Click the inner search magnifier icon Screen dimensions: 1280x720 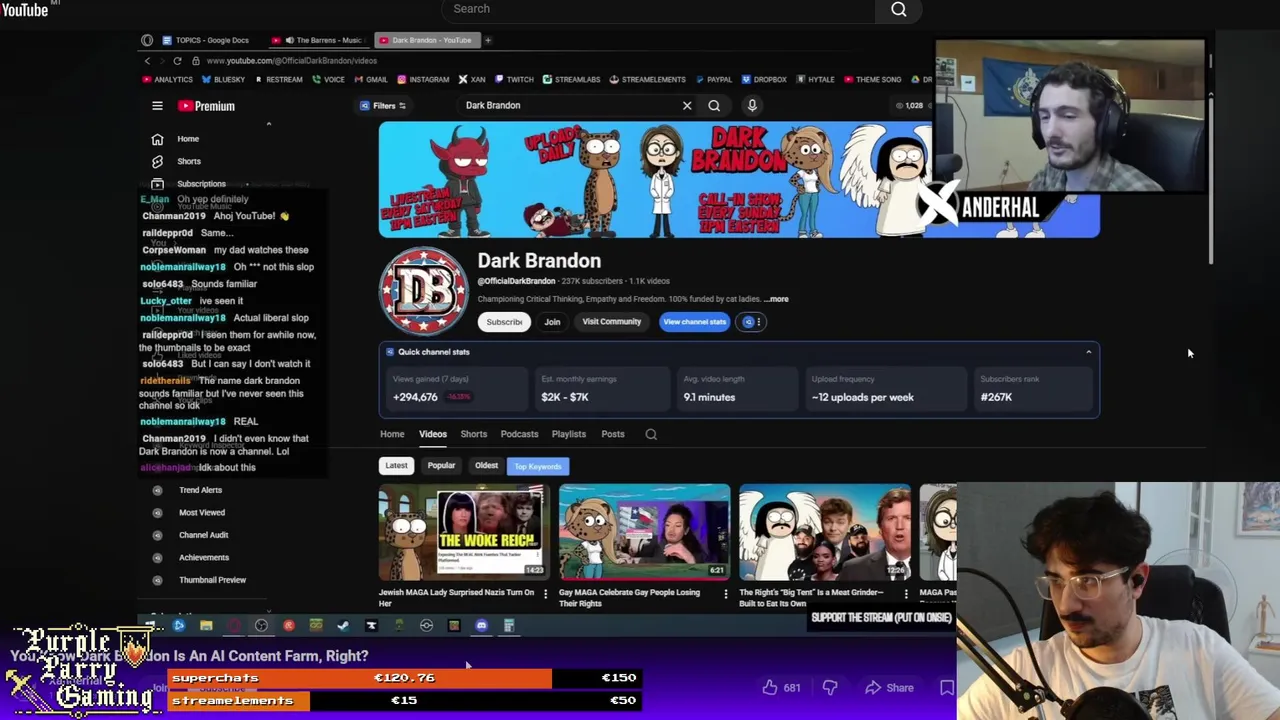point(714,105)
